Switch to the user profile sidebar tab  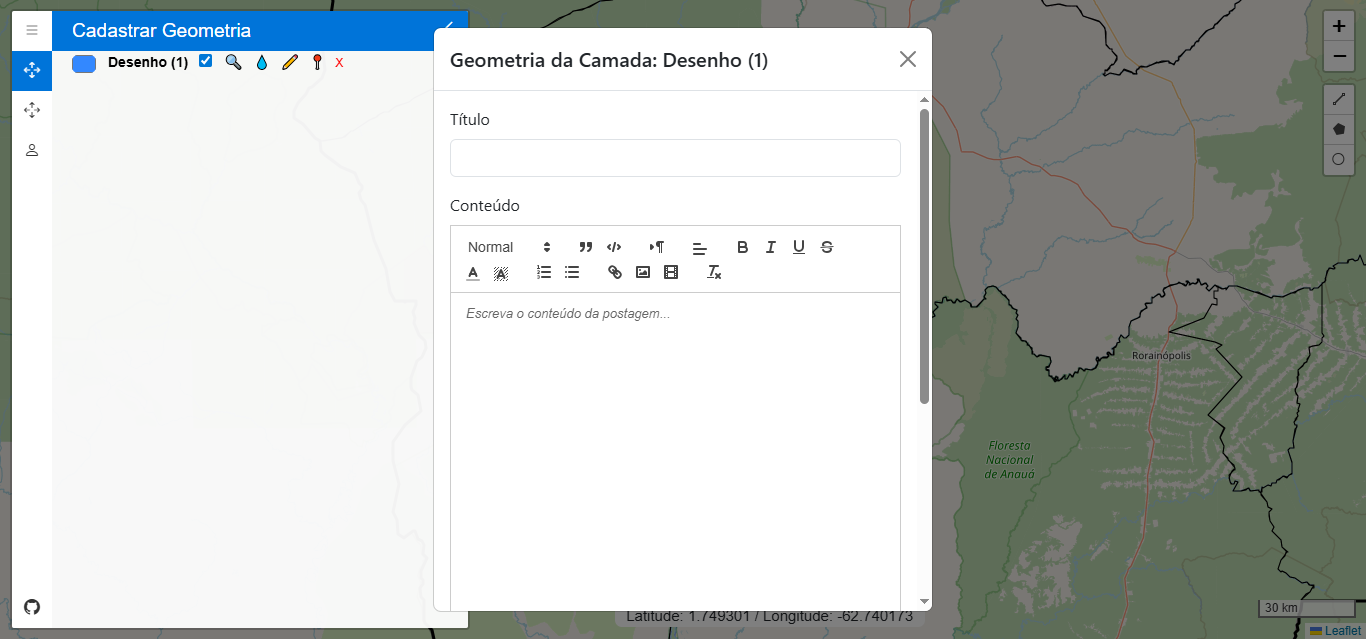pos(32,150)
